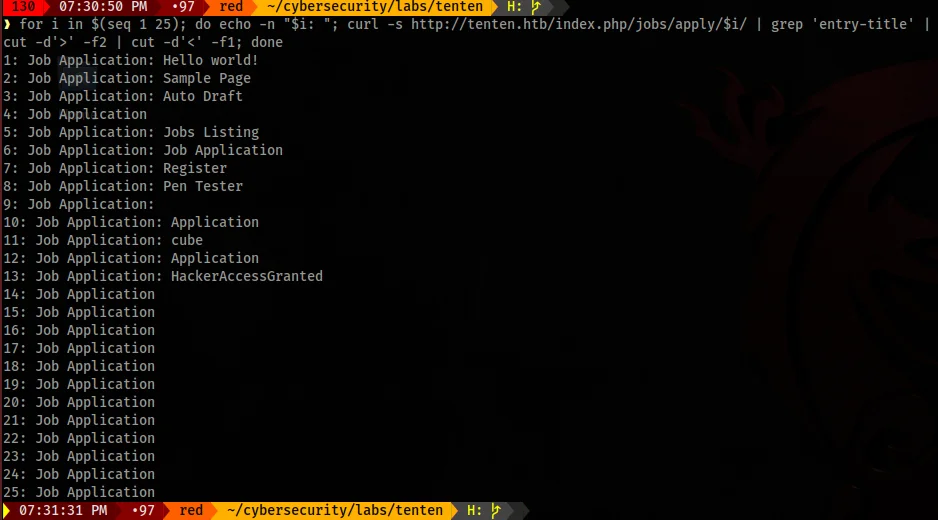Image resolution: width=938 pixels, height=520 pixels.
Task: Click output line 14: Job Application
Action: [x=79, y=294]
